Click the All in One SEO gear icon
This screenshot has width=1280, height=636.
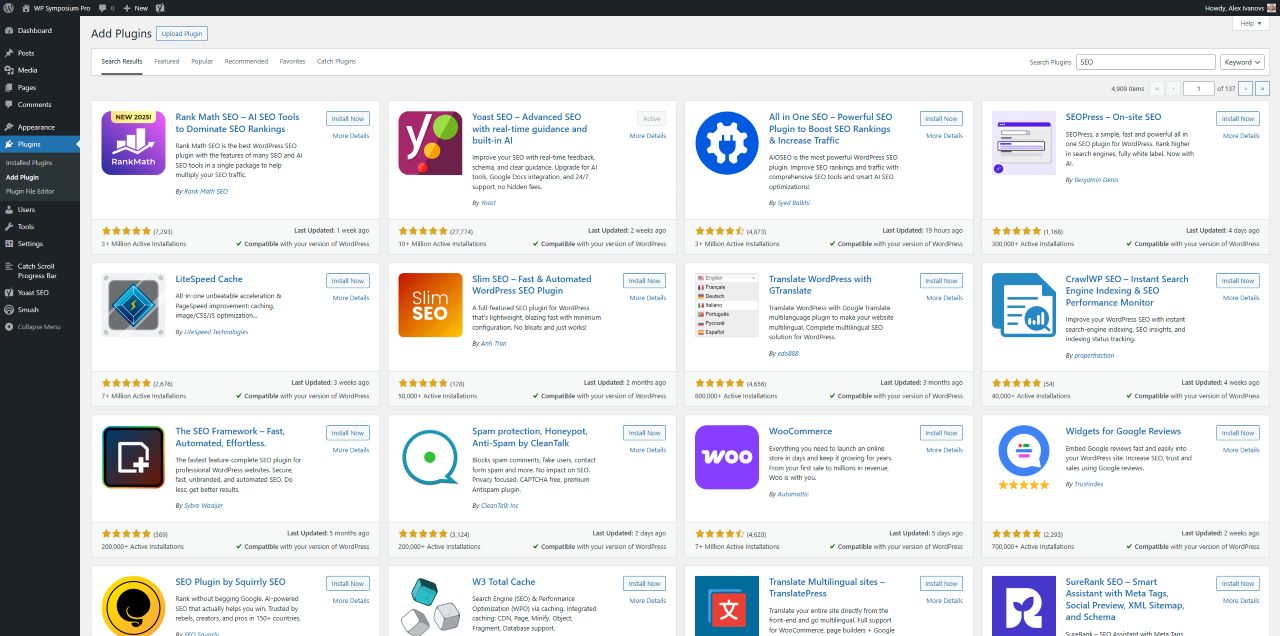click(x=727, y=143)
